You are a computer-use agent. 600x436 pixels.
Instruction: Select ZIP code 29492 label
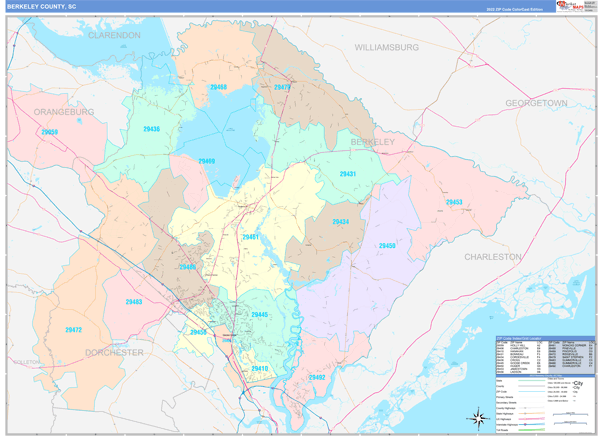[316, 377]
